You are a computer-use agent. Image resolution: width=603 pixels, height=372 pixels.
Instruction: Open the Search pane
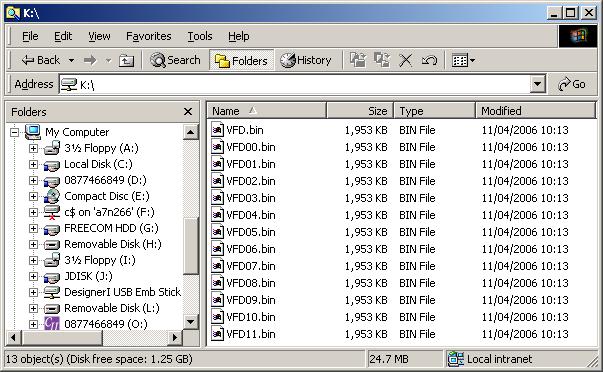(x=175, y=60)
